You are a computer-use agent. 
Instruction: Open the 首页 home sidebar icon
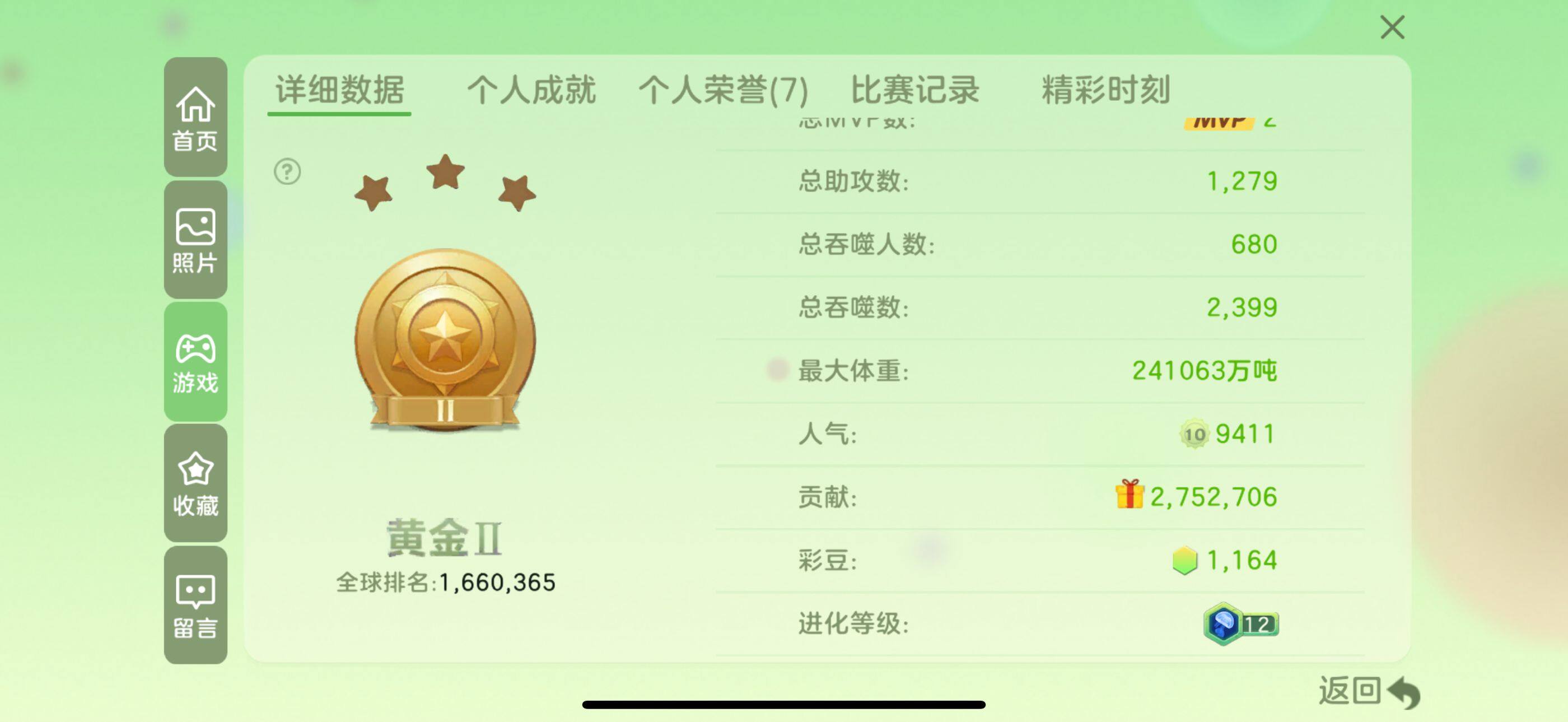(195, 118)
